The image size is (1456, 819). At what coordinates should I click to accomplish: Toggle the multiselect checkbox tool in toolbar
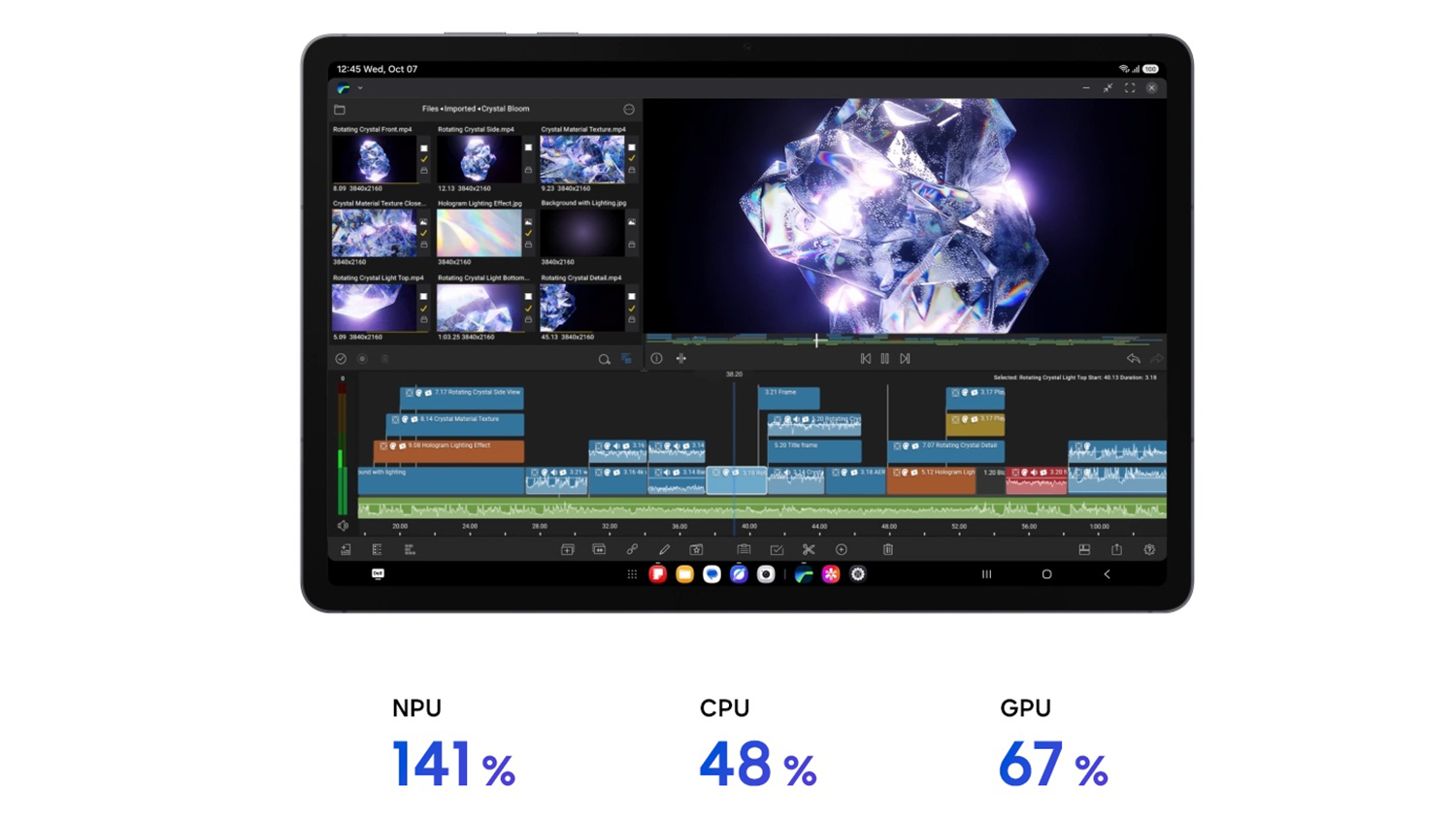point(777,550)
